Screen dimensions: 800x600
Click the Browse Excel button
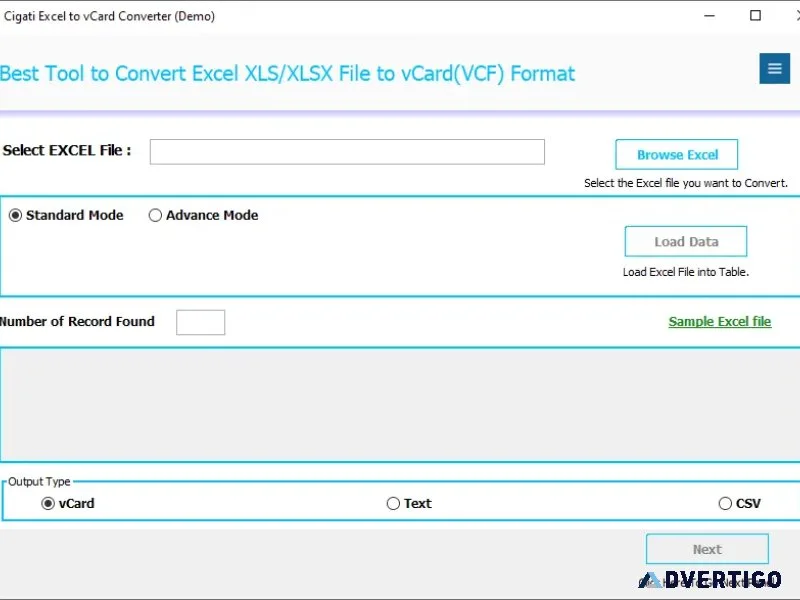pos(677,154)
